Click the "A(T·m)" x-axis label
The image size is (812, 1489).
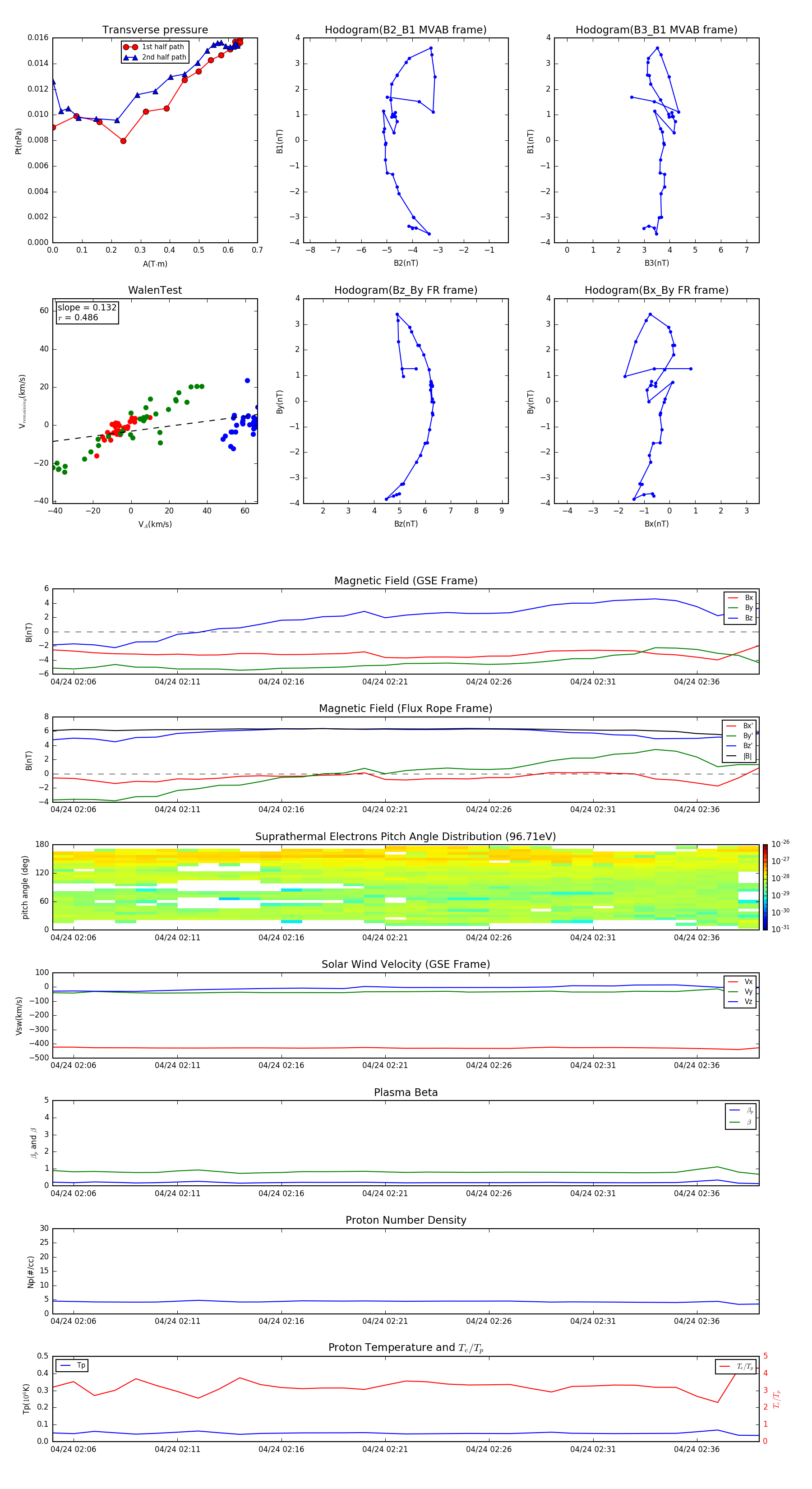[155, 264]
